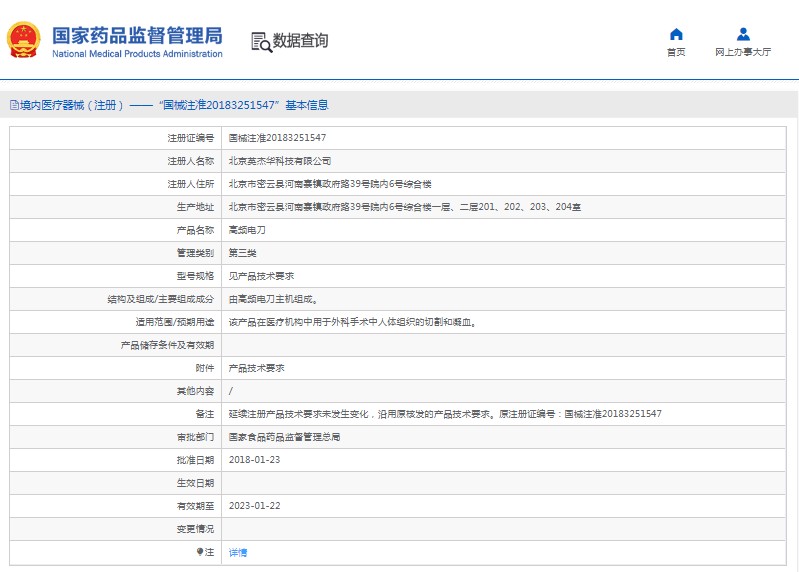Select 国家食品药品监督管理总局 approver
Screen dimensions: 799x572
[x=284, y=437]
